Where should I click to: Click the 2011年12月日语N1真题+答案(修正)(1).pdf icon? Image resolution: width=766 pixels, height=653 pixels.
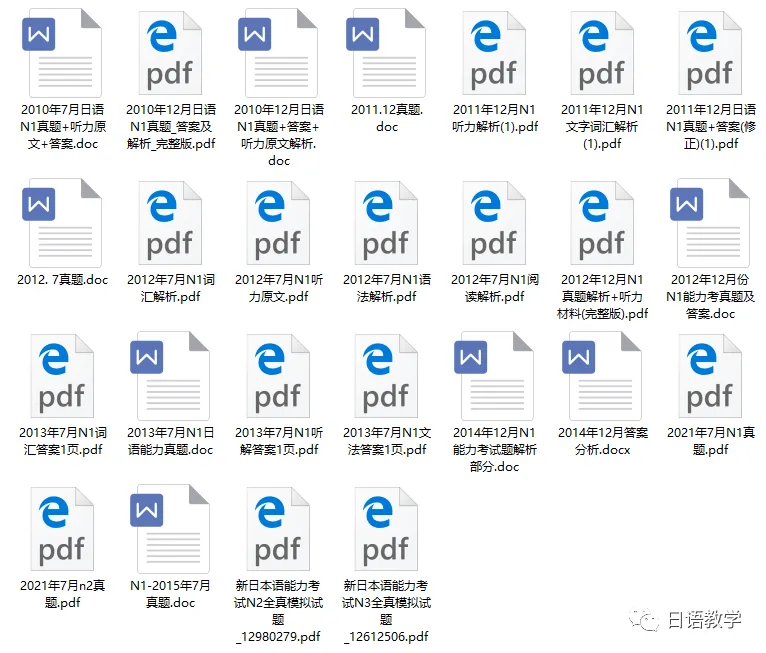coord(710,53)
